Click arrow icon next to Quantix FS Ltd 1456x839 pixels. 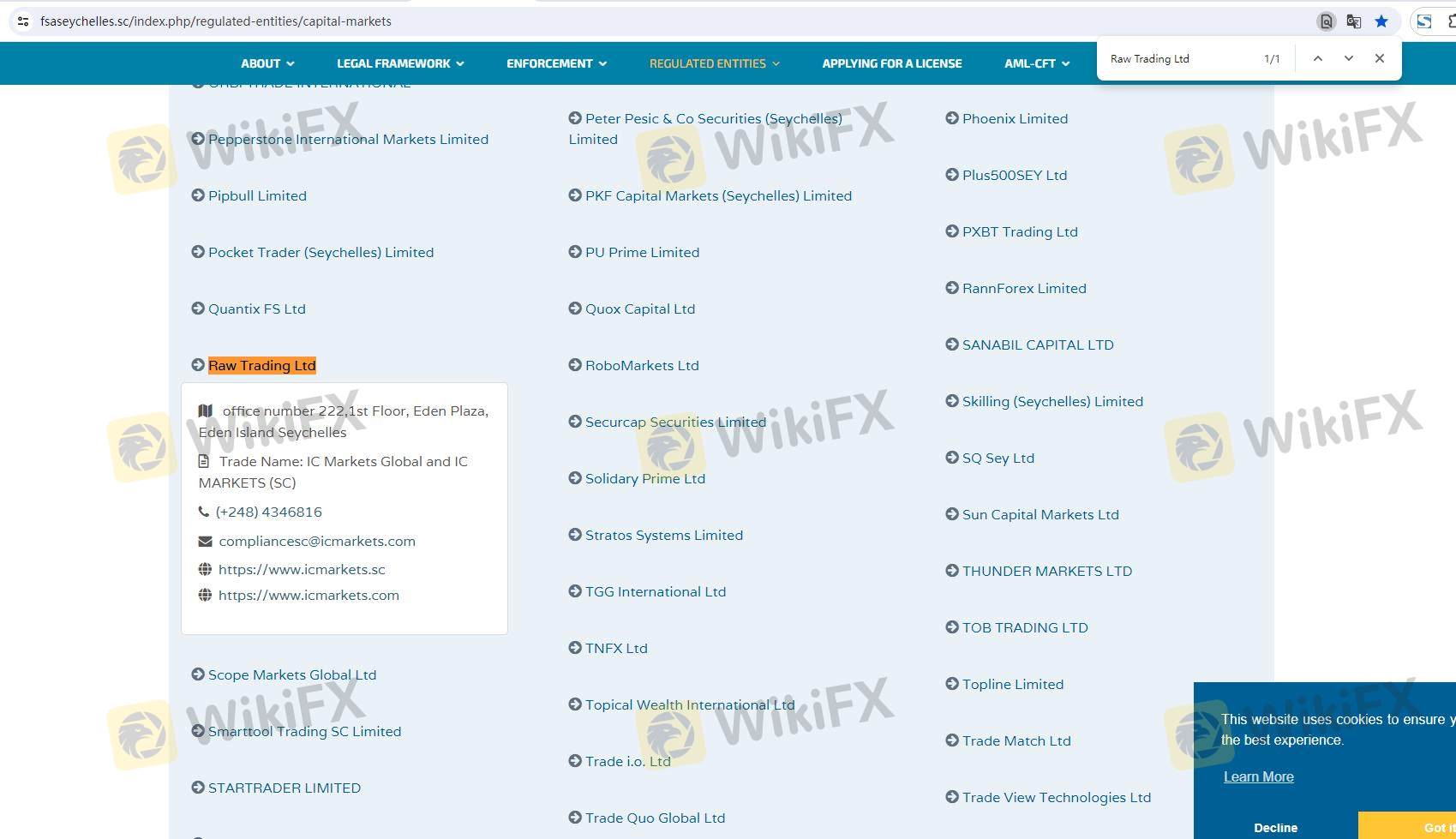click(x=198, y=309)
